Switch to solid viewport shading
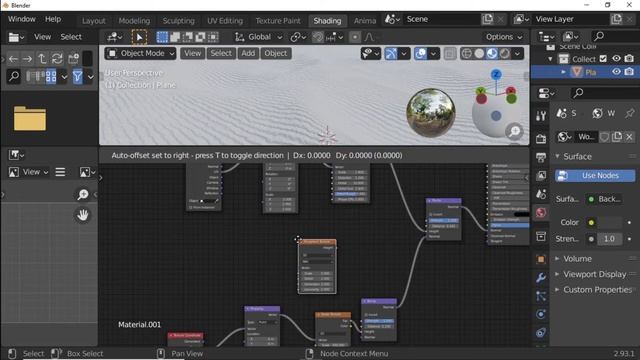Screen dimensions: 640x360 point(480,53)
